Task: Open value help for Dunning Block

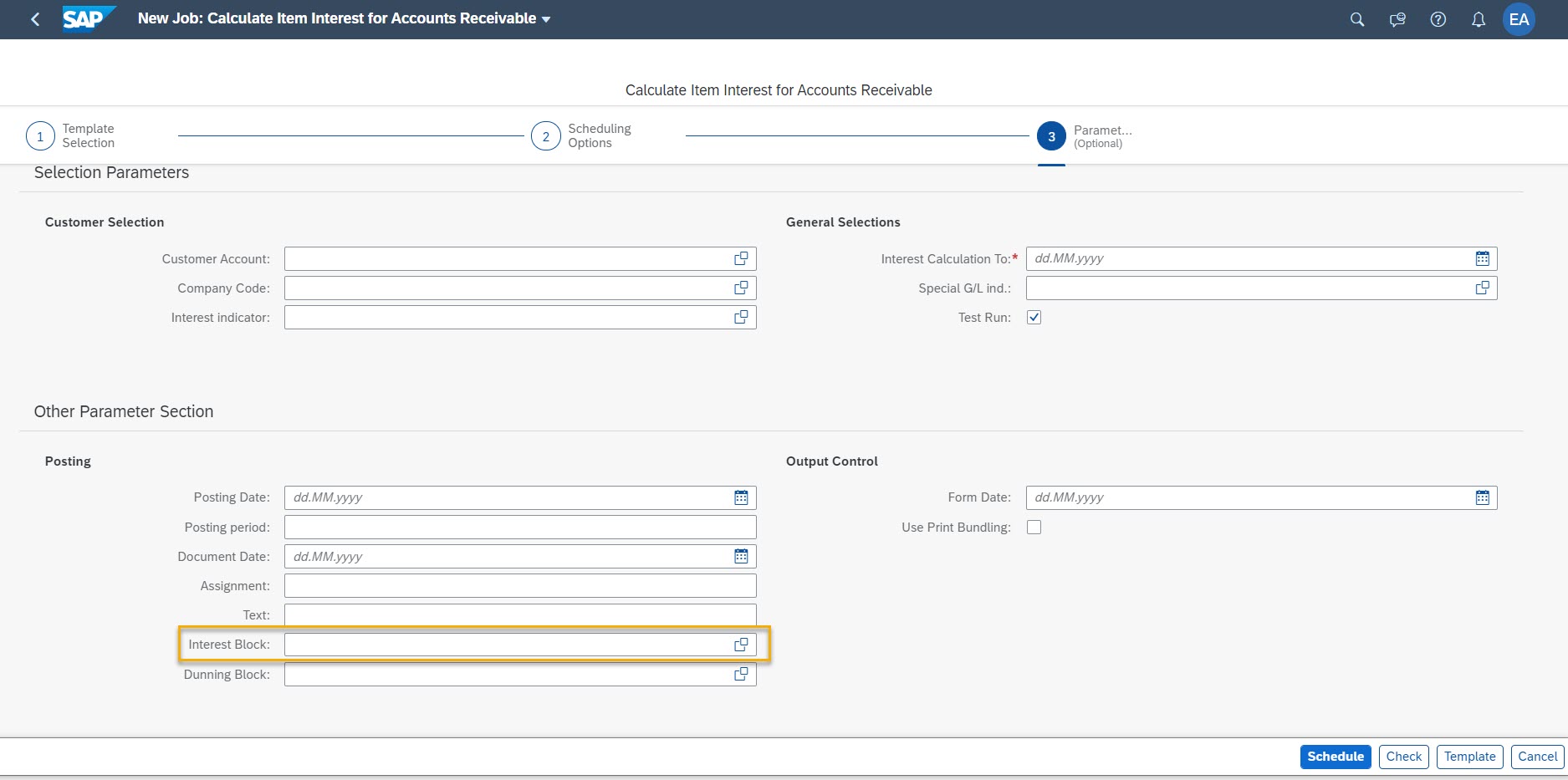Action: 741,675
